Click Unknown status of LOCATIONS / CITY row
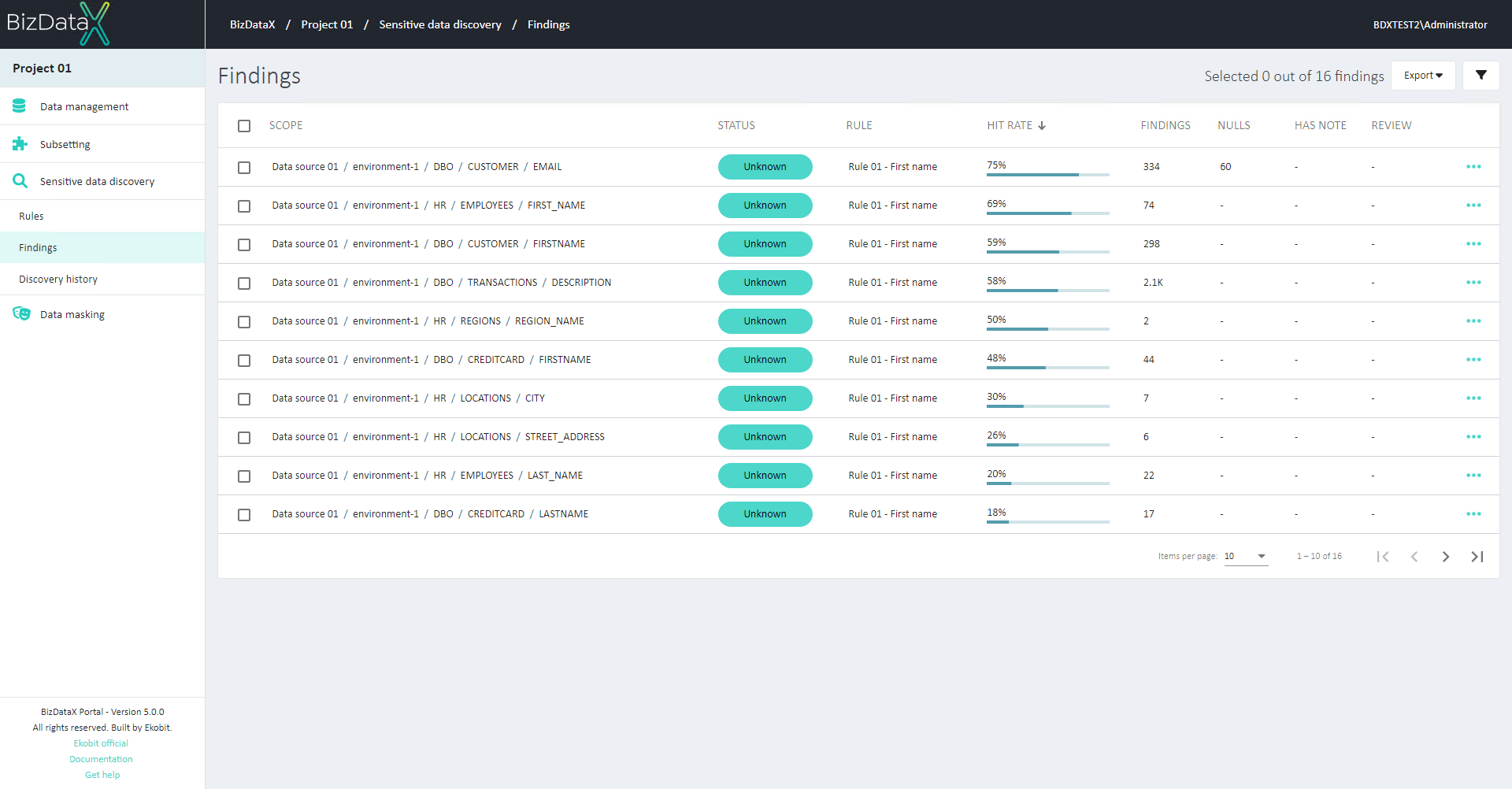1512x789 pixels. pos(765,398)
